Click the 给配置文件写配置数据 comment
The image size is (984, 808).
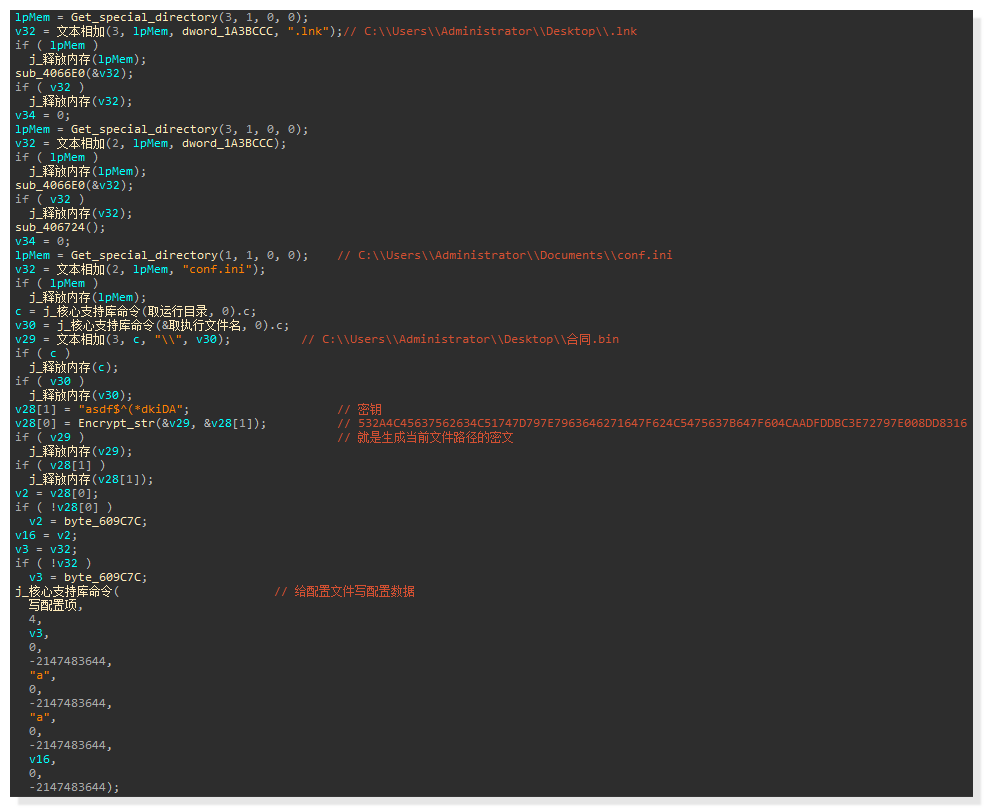coord(344,591)
